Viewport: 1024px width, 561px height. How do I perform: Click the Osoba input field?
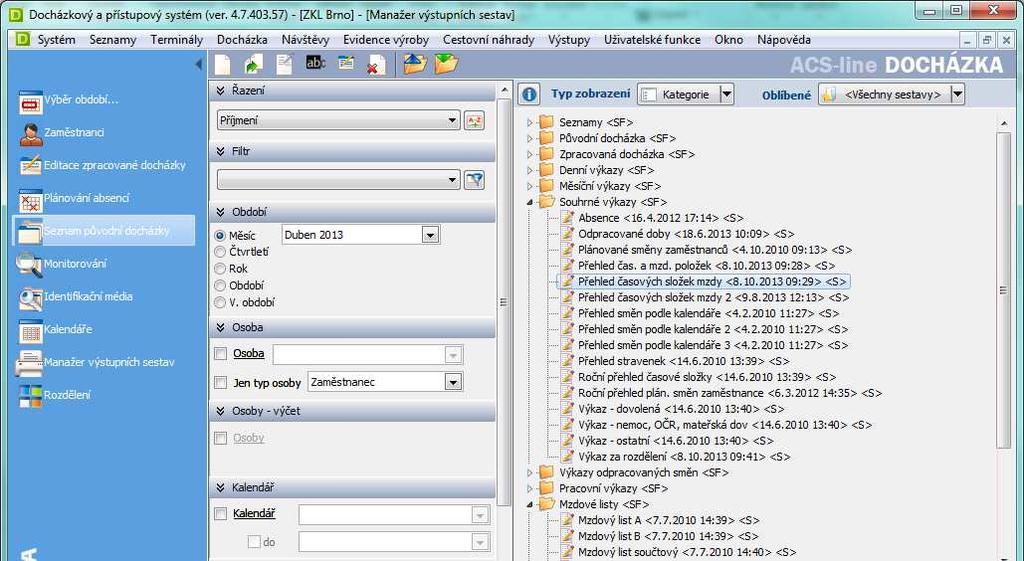[x=368, y=354]
